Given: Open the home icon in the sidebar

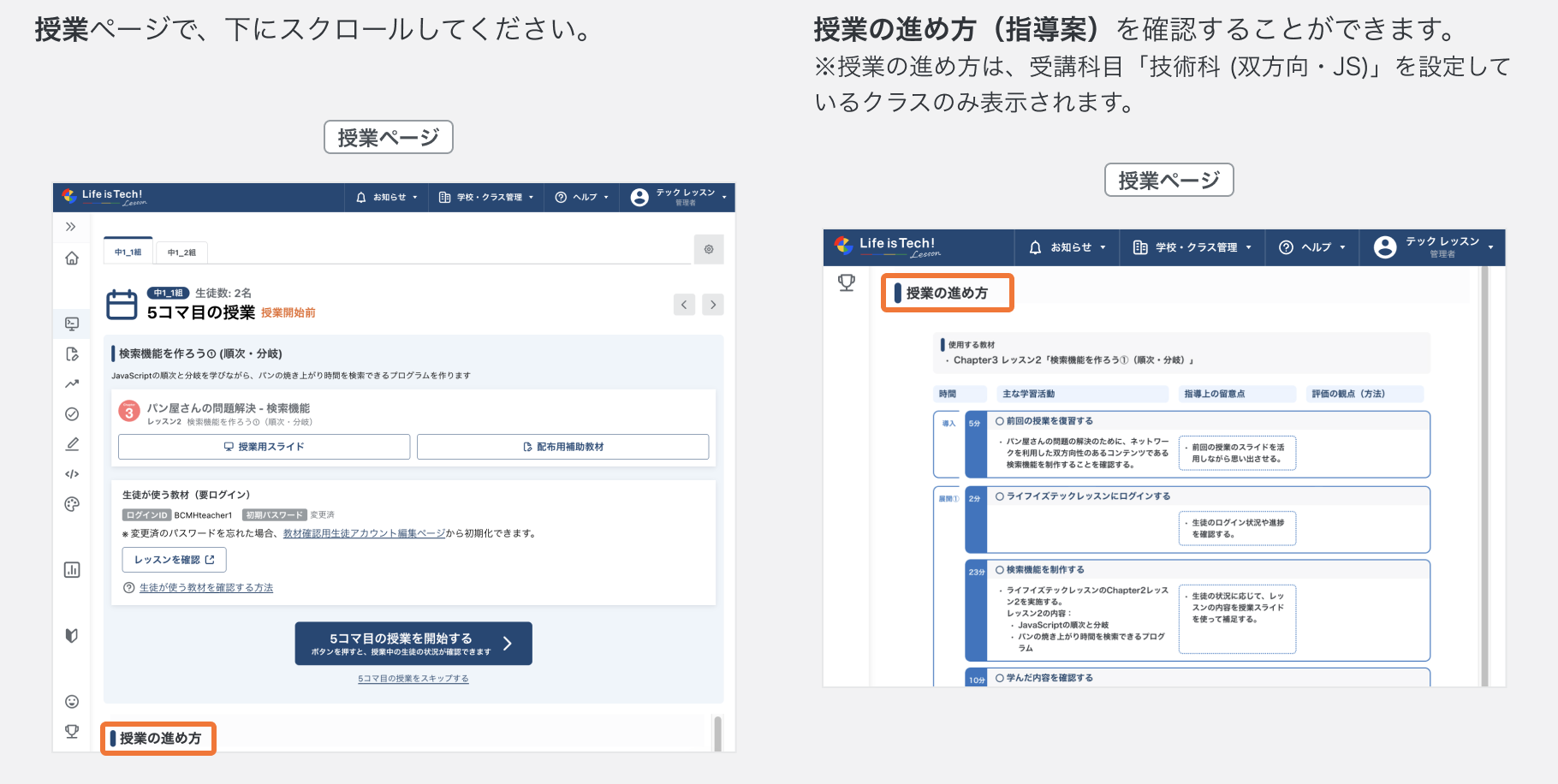Looking at the screenshot, I should click(x=72, y=258).
